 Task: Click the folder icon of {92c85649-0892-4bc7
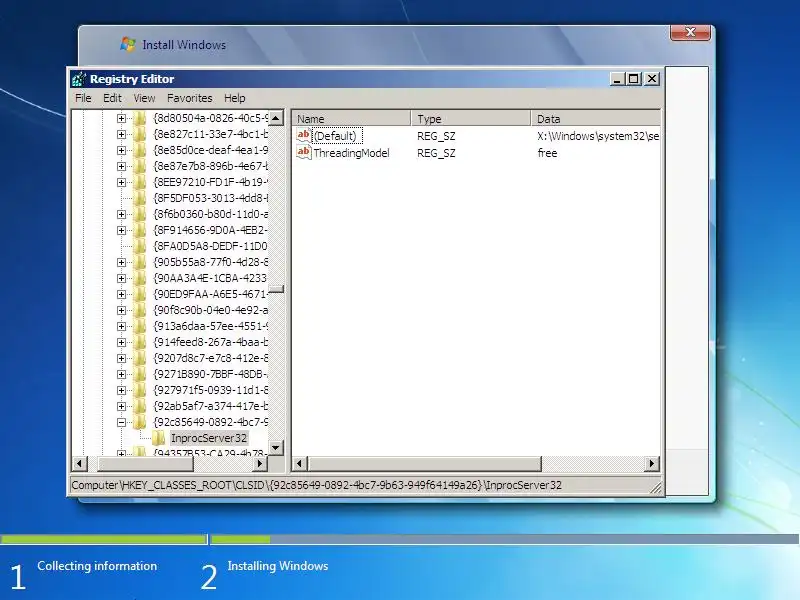click(x=140, y=422)
